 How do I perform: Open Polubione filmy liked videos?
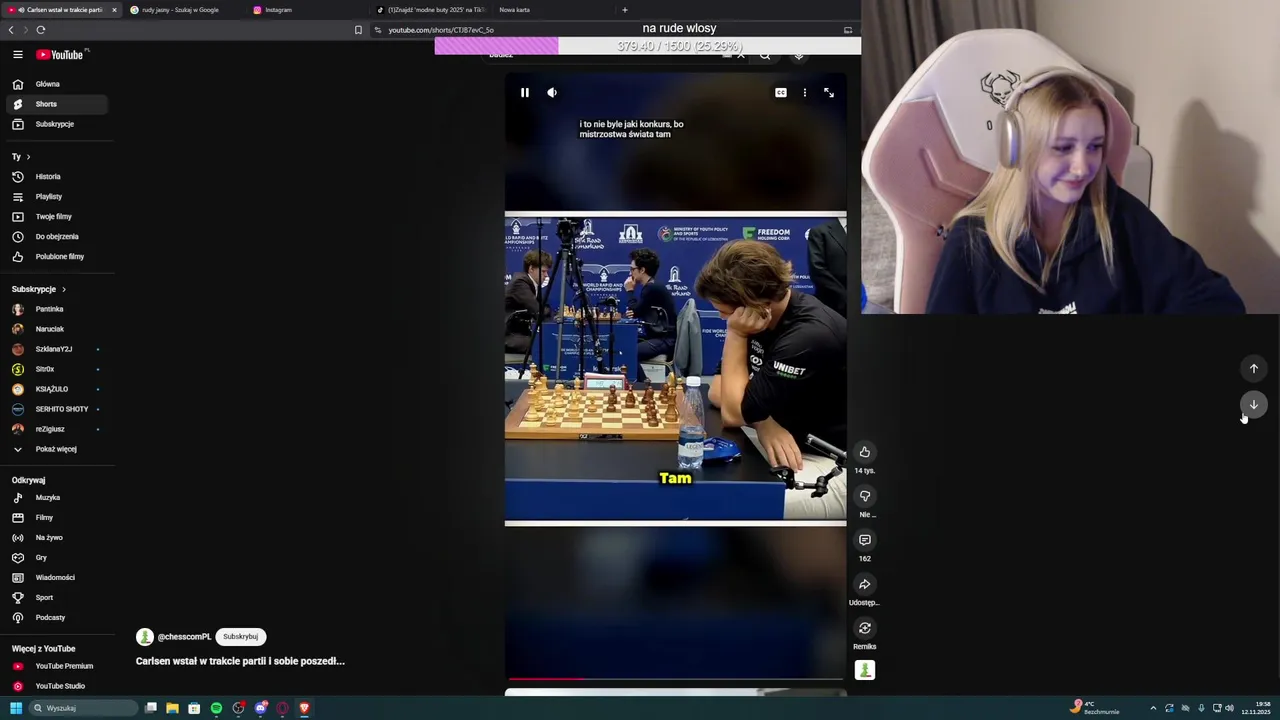pyautogui.click(x=58, y=257)
